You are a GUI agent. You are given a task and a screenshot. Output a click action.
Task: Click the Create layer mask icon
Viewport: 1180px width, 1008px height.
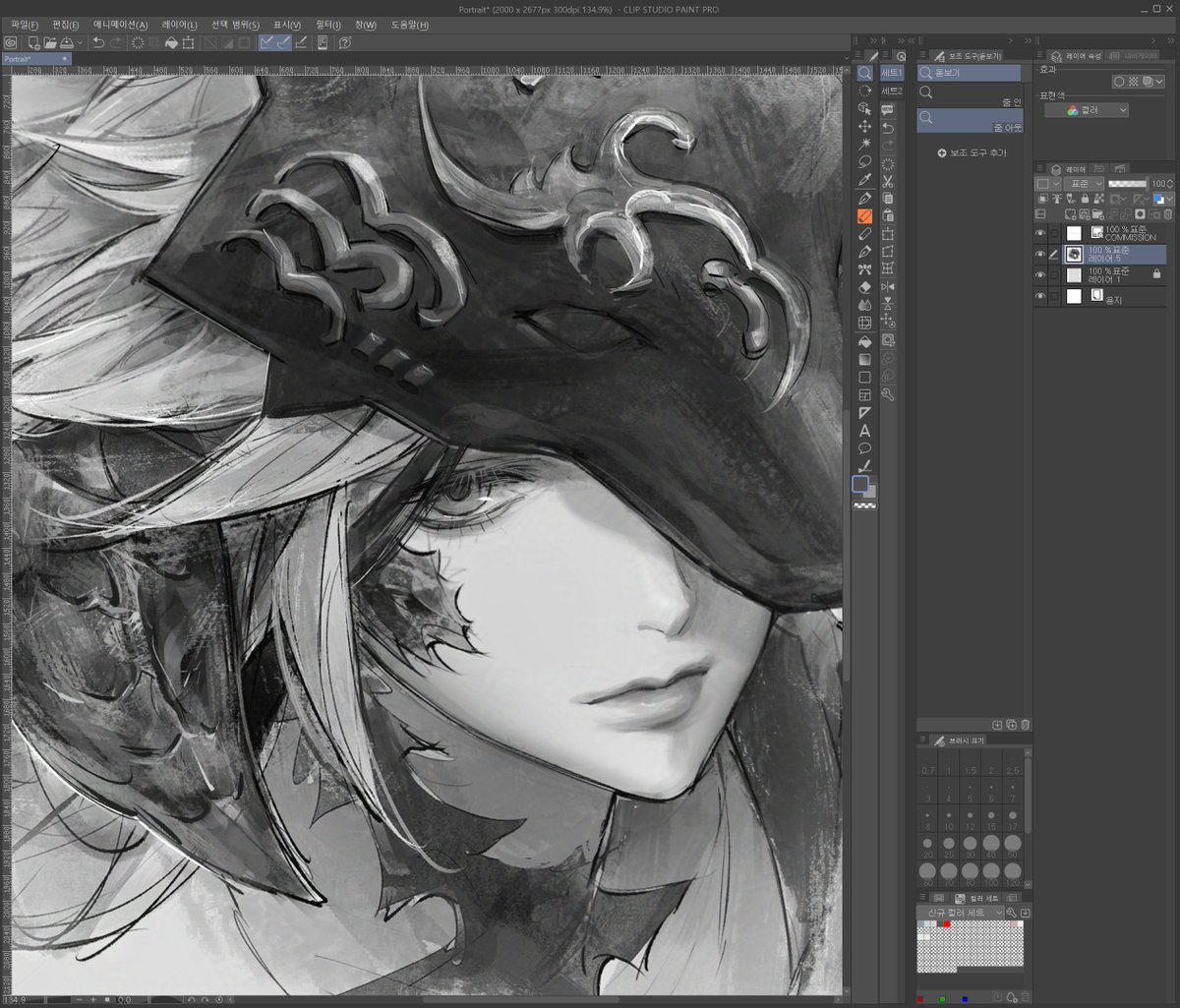click(1140, 213)
